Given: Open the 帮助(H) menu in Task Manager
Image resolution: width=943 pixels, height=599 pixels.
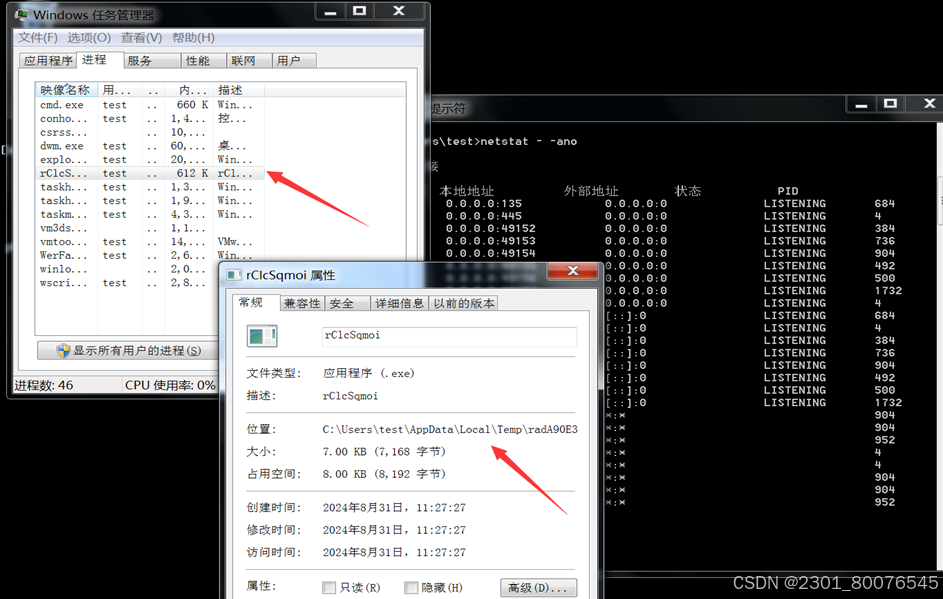Looking at the screenshot, I should pyautogui.click(x=193, y=37).
